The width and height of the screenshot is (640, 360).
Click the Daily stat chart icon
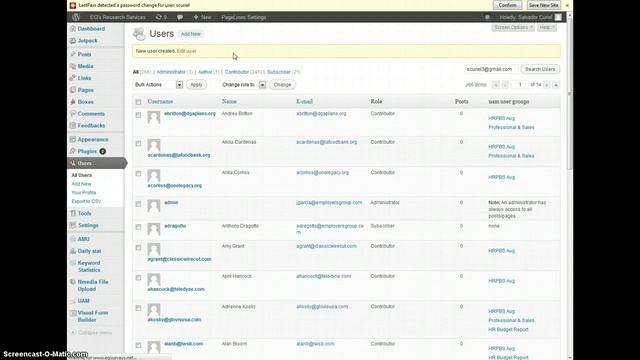pos(73,251)
